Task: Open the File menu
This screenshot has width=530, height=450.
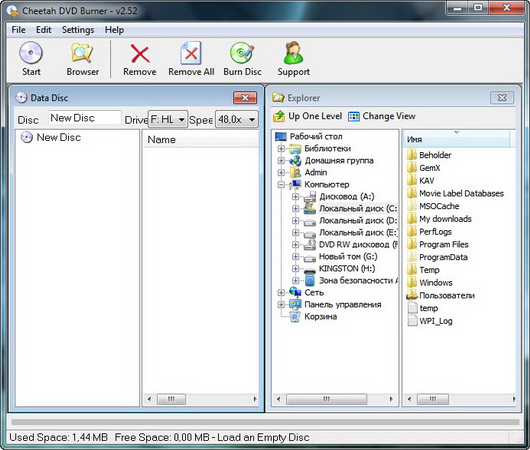Action: click(x=18, y=30)
